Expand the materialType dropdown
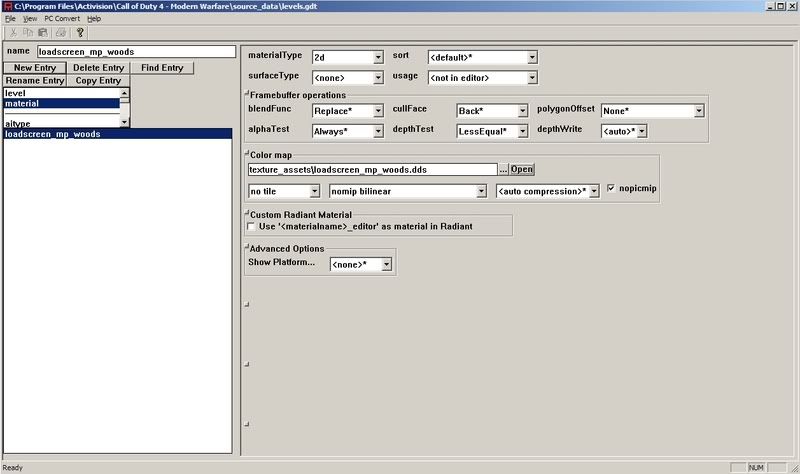The width and height of the screenshot is (800, 474). tap(378, 57)
